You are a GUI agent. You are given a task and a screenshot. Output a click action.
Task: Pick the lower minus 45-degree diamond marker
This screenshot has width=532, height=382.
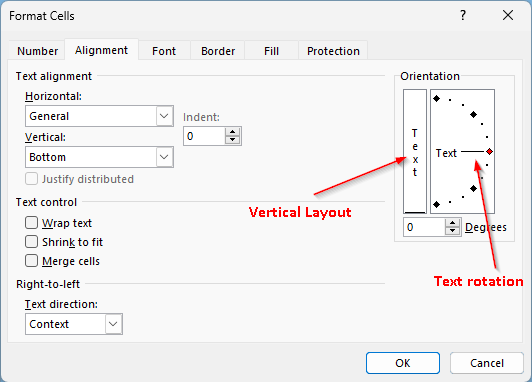click(474, 189)
